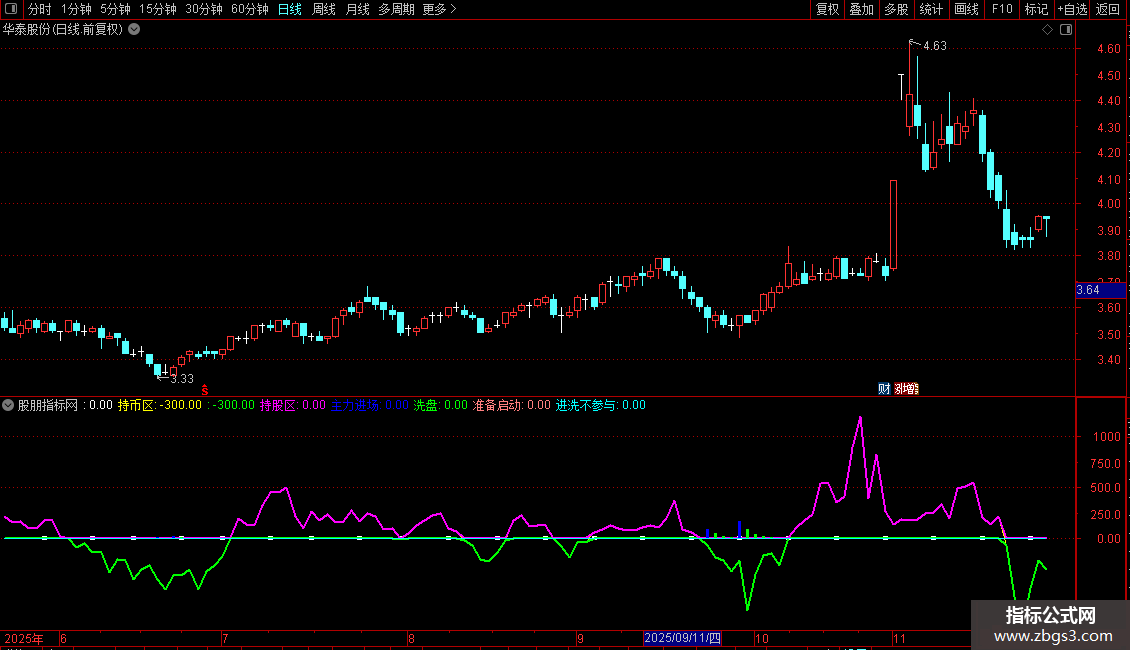
Task: Click month 7 on time axis
Action: [x=226, y=638]
